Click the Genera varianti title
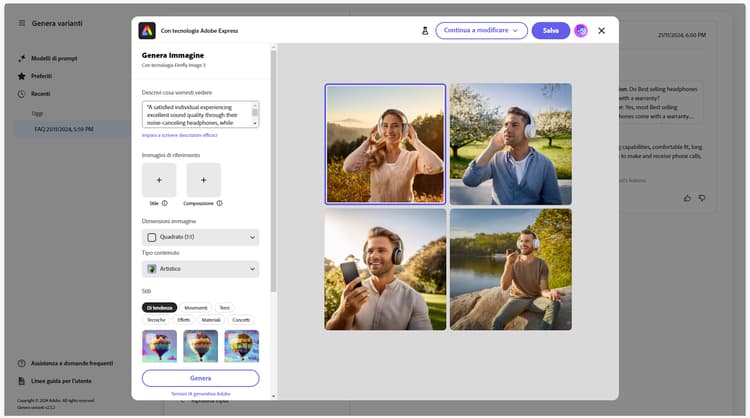 tap(57, 23)
